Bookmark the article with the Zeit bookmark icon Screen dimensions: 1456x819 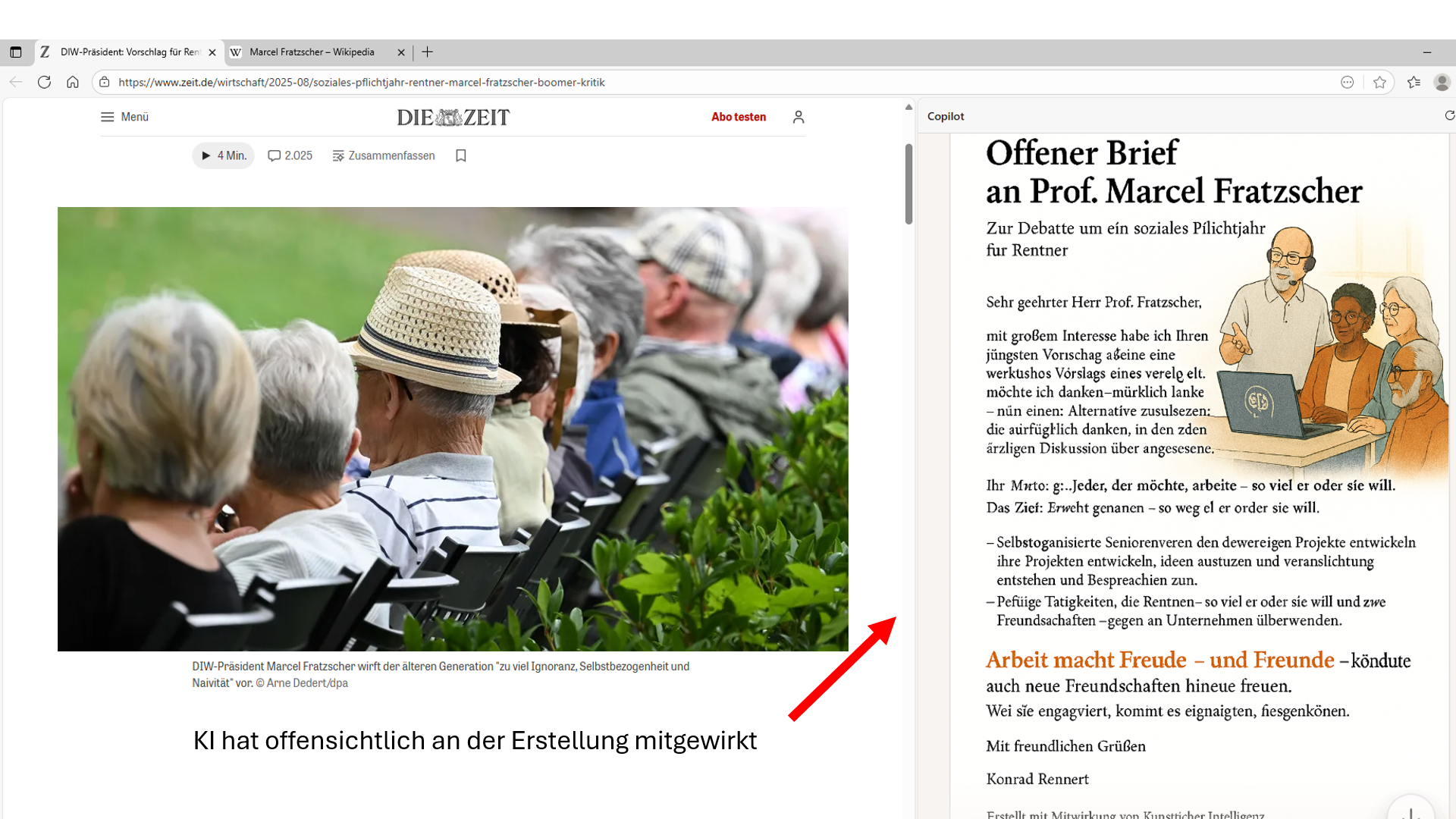[x=461, y=155]
